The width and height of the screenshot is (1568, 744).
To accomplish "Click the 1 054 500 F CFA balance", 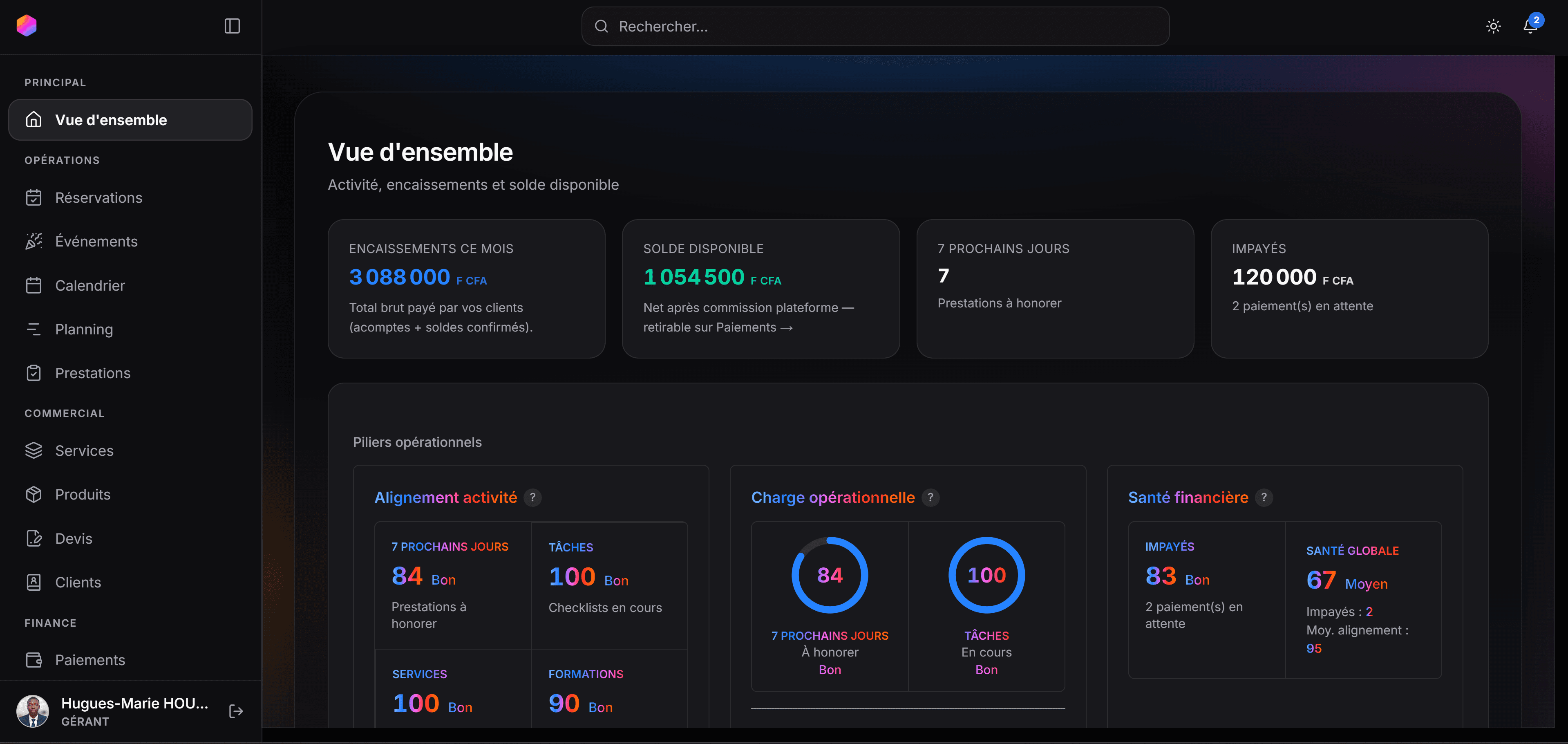I will 712,277.
